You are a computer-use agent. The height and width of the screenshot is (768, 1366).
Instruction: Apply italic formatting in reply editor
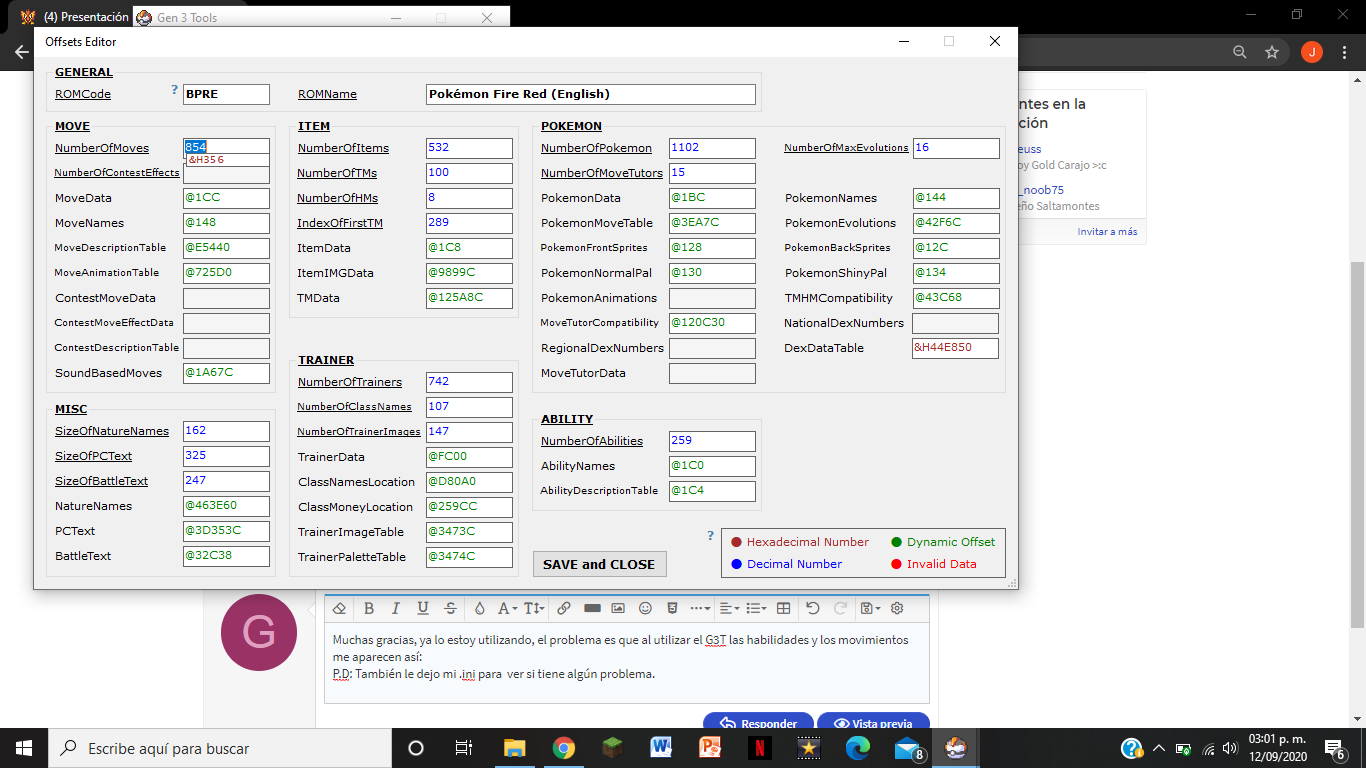(x=396, y=608)
